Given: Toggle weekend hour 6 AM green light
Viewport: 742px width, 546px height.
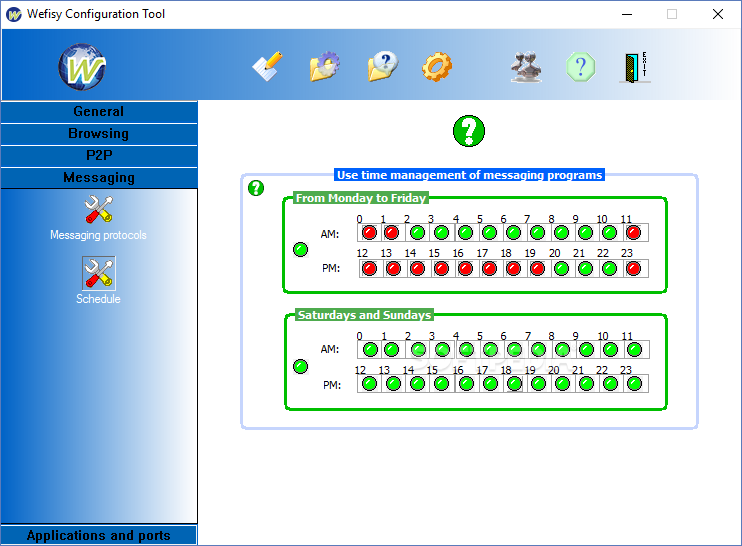Looking at the screenshot, I should click(514, 350).
